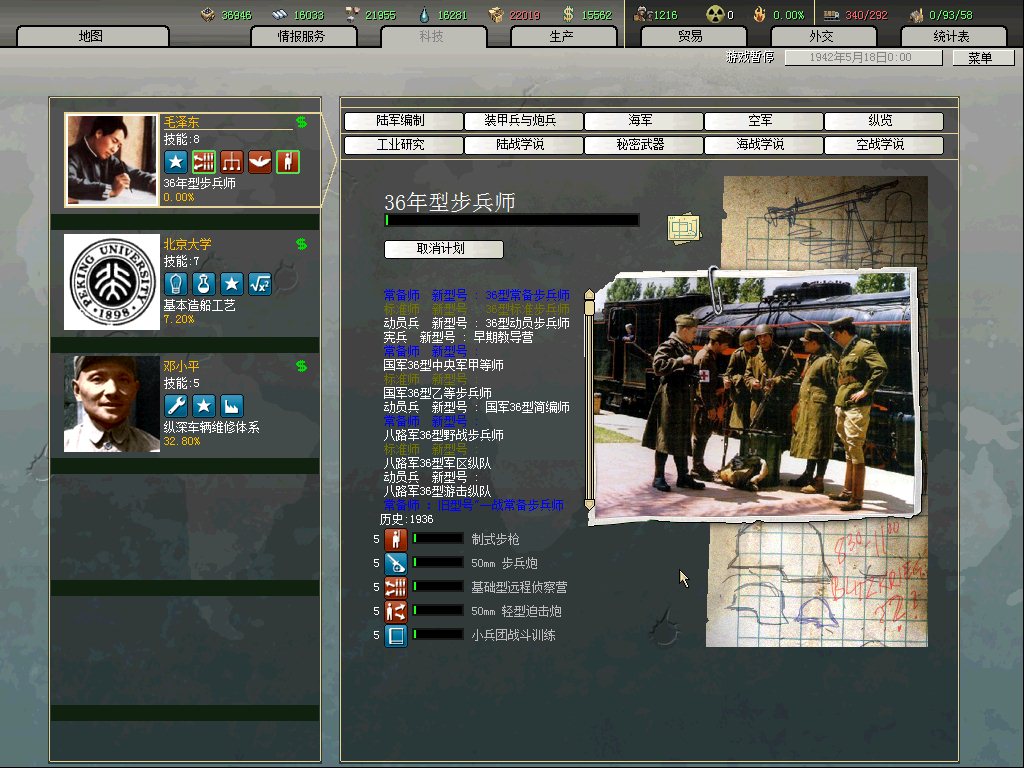Click the 50mm 步兵炮 component icon

pos(395,563)
